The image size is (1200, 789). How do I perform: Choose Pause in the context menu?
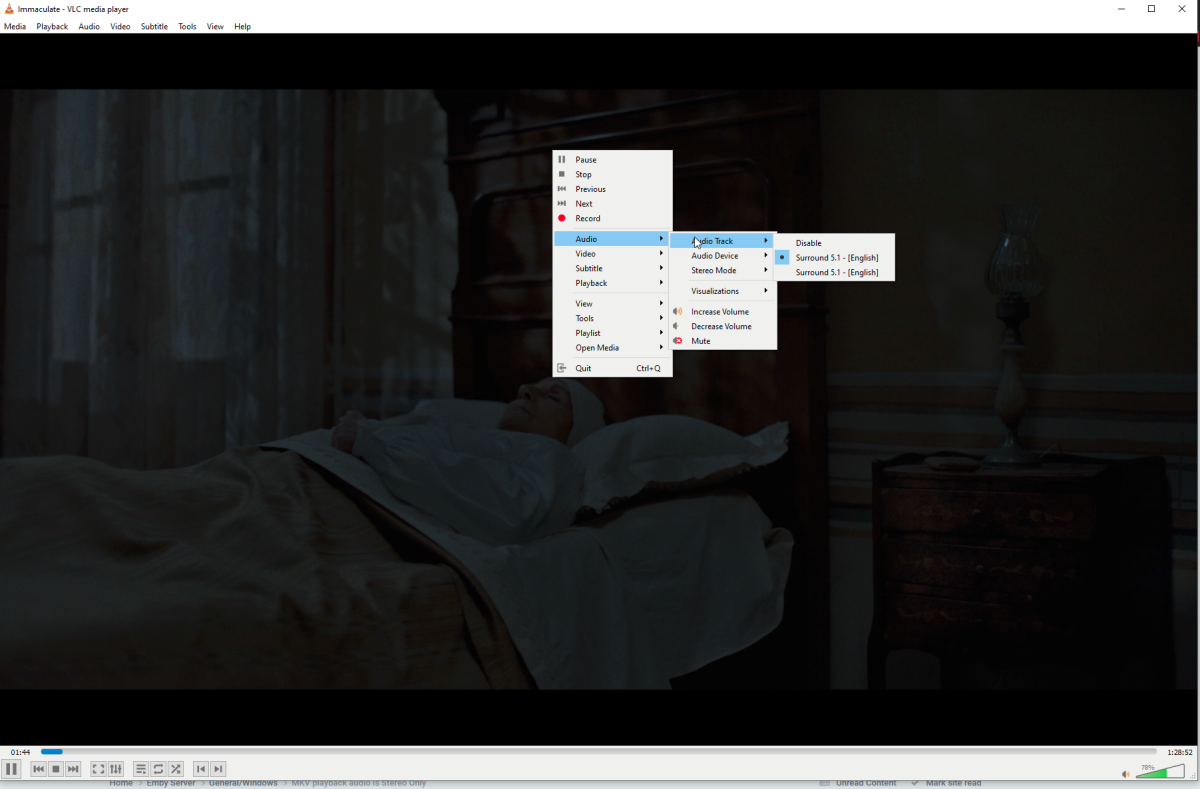[613, 160]
